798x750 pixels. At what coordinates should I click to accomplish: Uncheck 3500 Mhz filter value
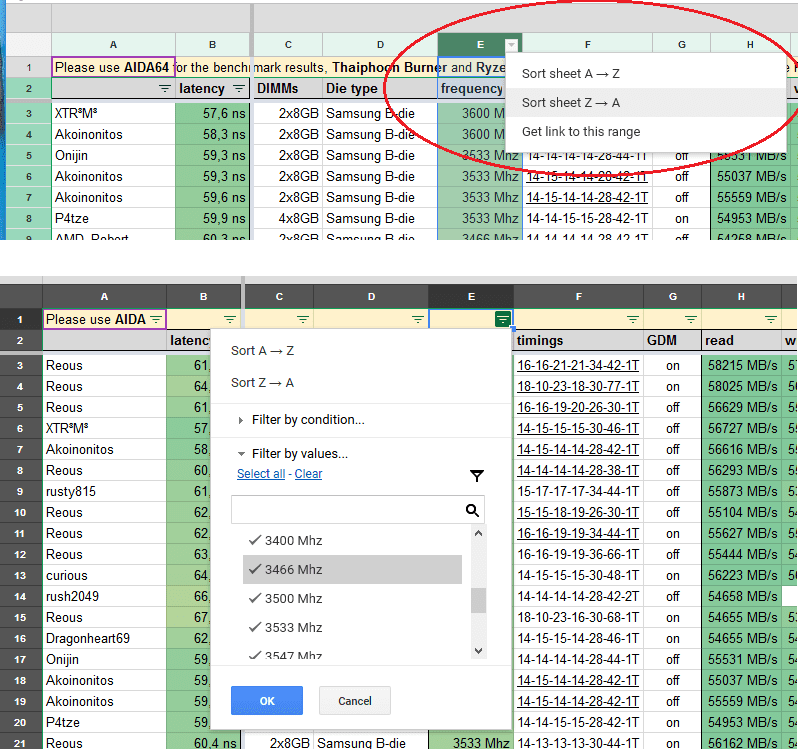(x=352, y=598)
